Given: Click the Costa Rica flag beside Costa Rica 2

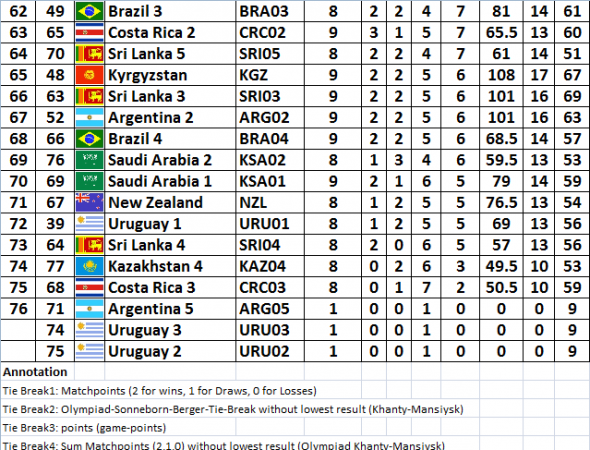Looking at the screenshot, I should (89, 33).
